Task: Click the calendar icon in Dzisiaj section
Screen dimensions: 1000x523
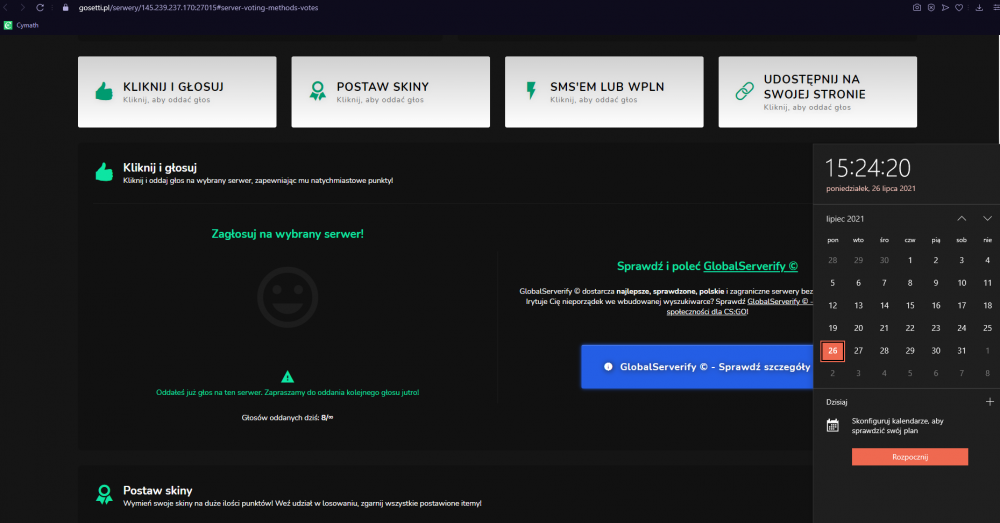Action: [832, 425]
